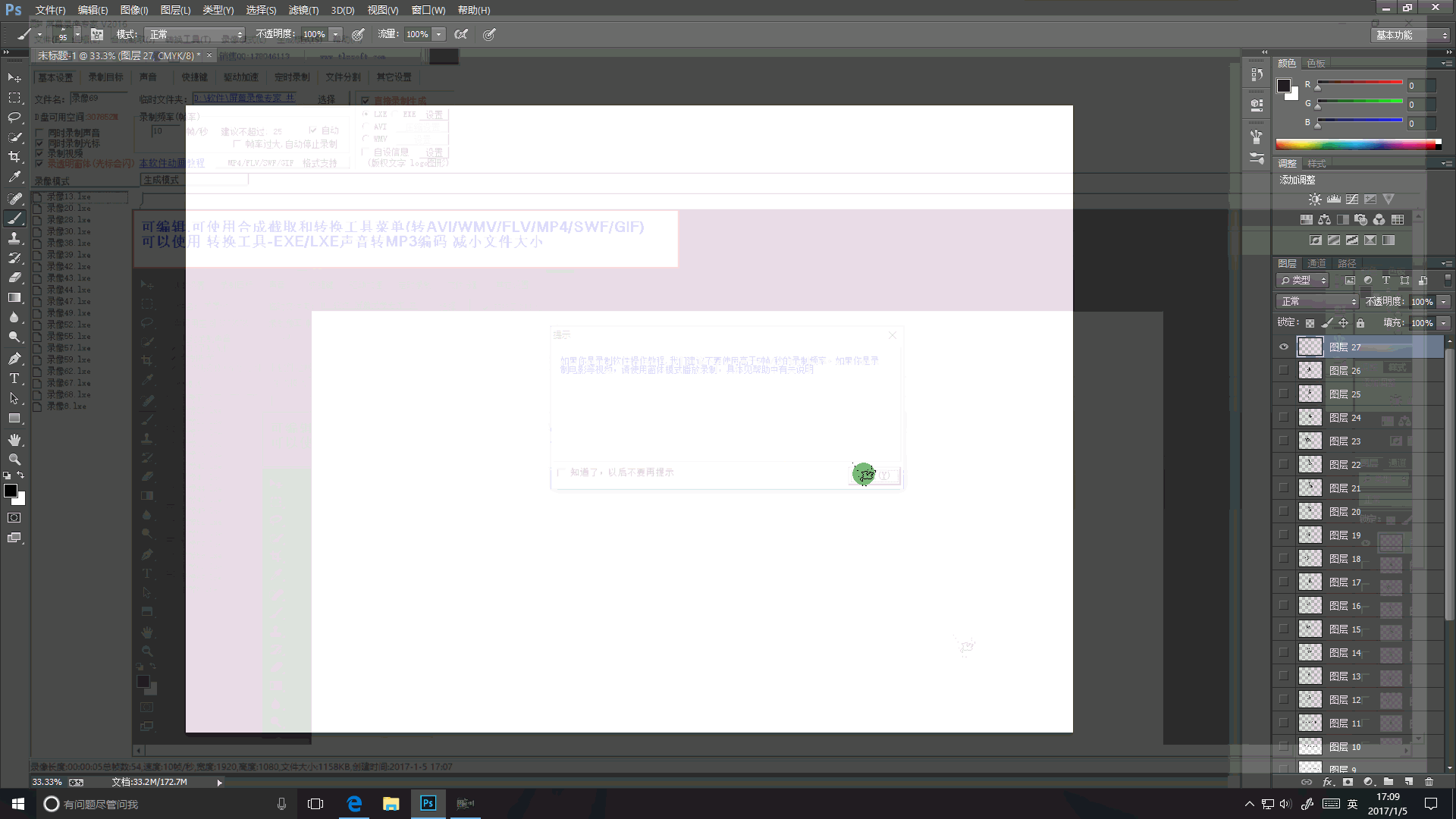Switch to the 路径 tab

(1347, 263)
